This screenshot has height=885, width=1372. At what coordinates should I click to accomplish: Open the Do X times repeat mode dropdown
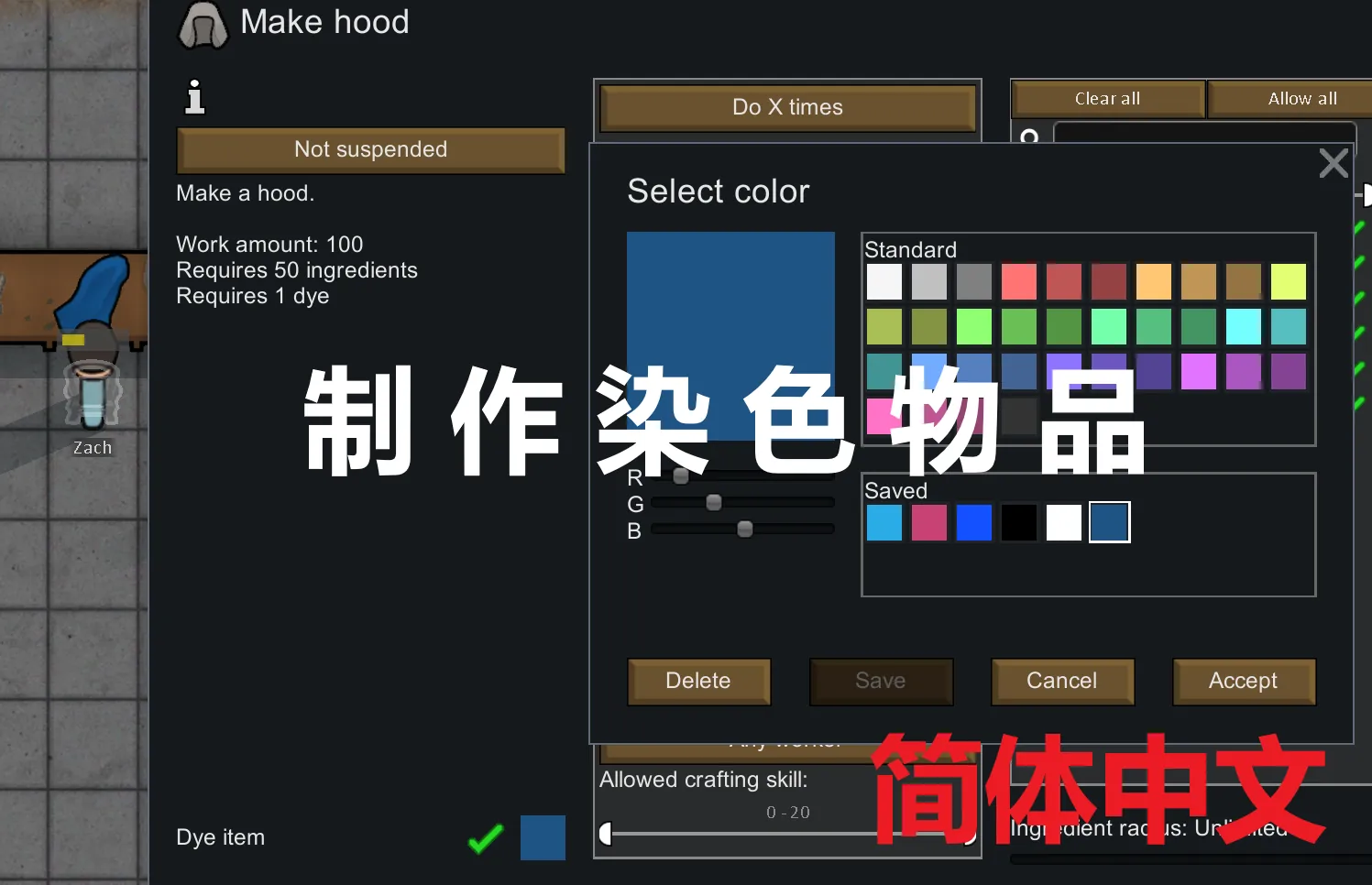point(786,108)
